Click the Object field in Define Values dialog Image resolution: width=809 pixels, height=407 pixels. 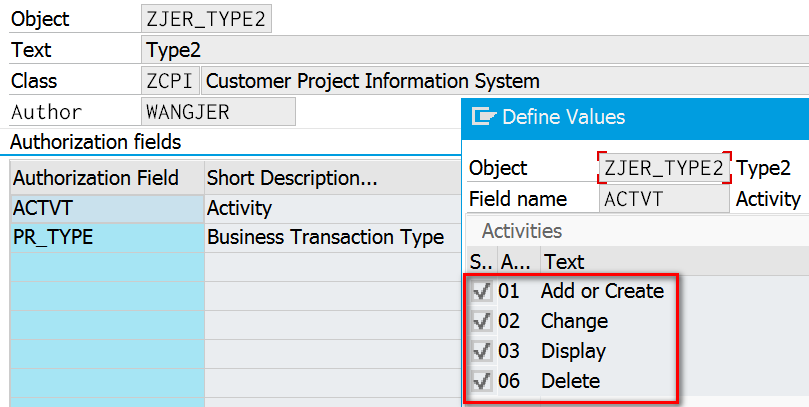click(x=665, y=168)
